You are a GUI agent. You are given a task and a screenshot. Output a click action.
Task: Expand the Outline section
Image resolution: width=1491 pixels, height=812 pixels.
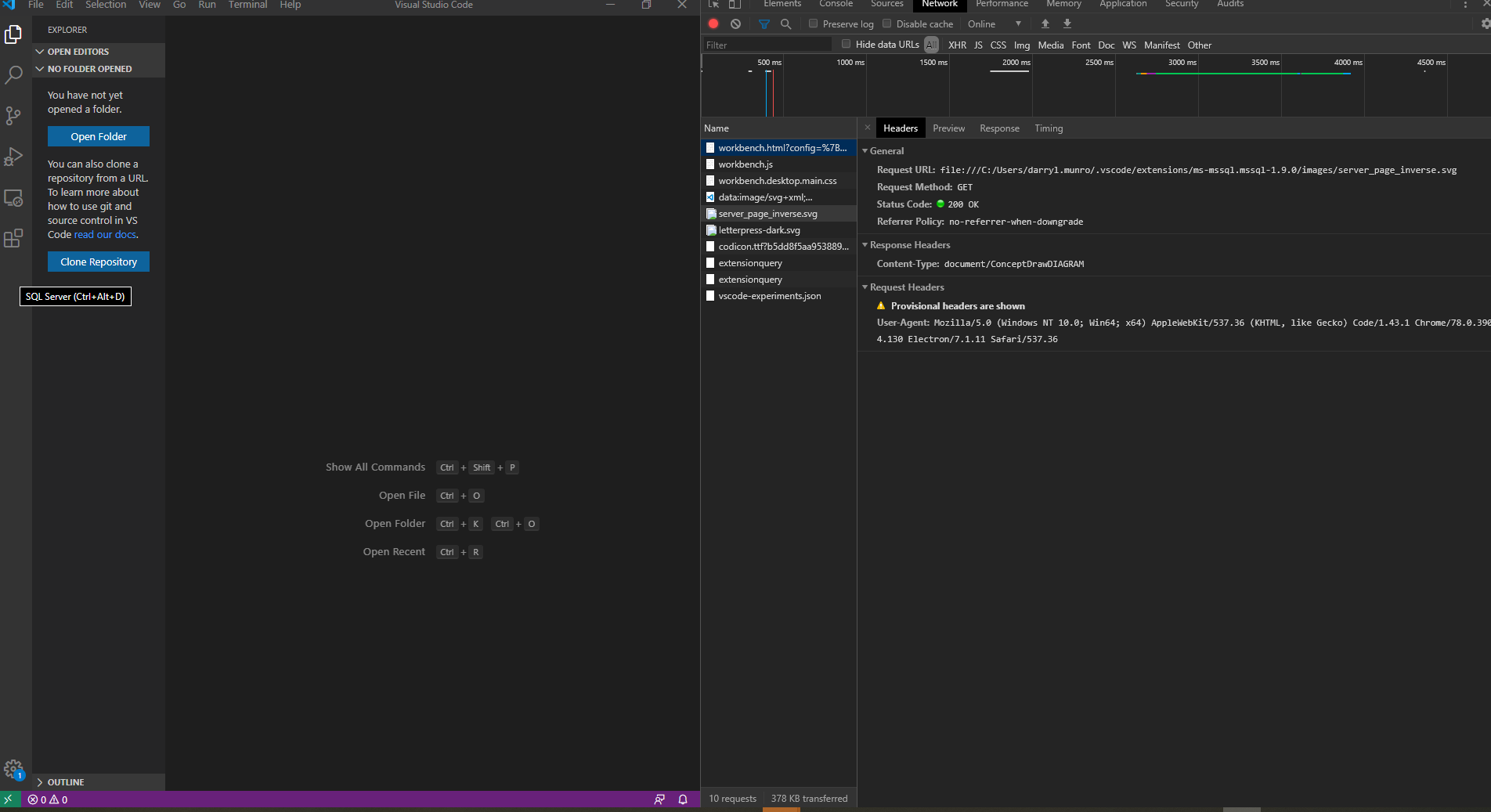coord(99,782)
